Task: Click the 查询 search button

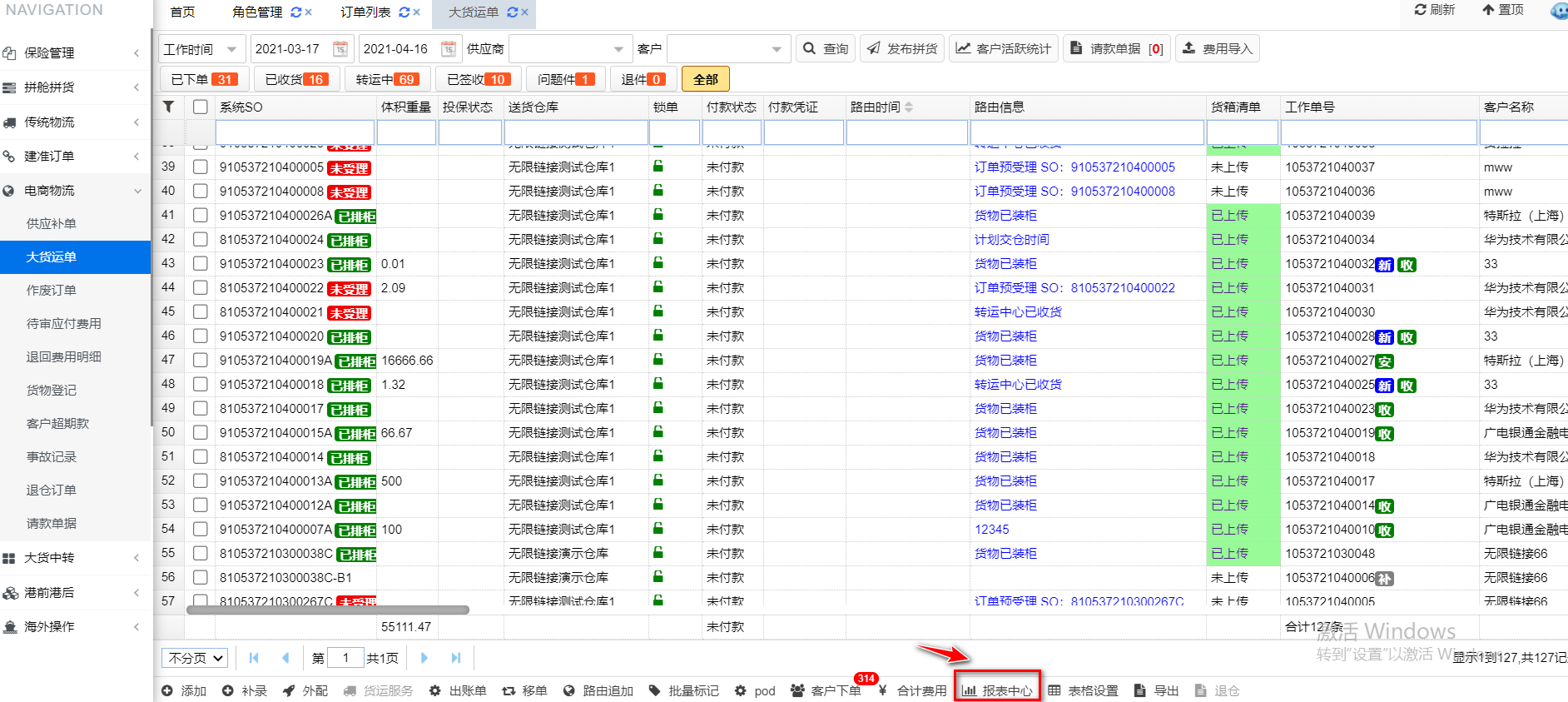Action: [826, 49]
